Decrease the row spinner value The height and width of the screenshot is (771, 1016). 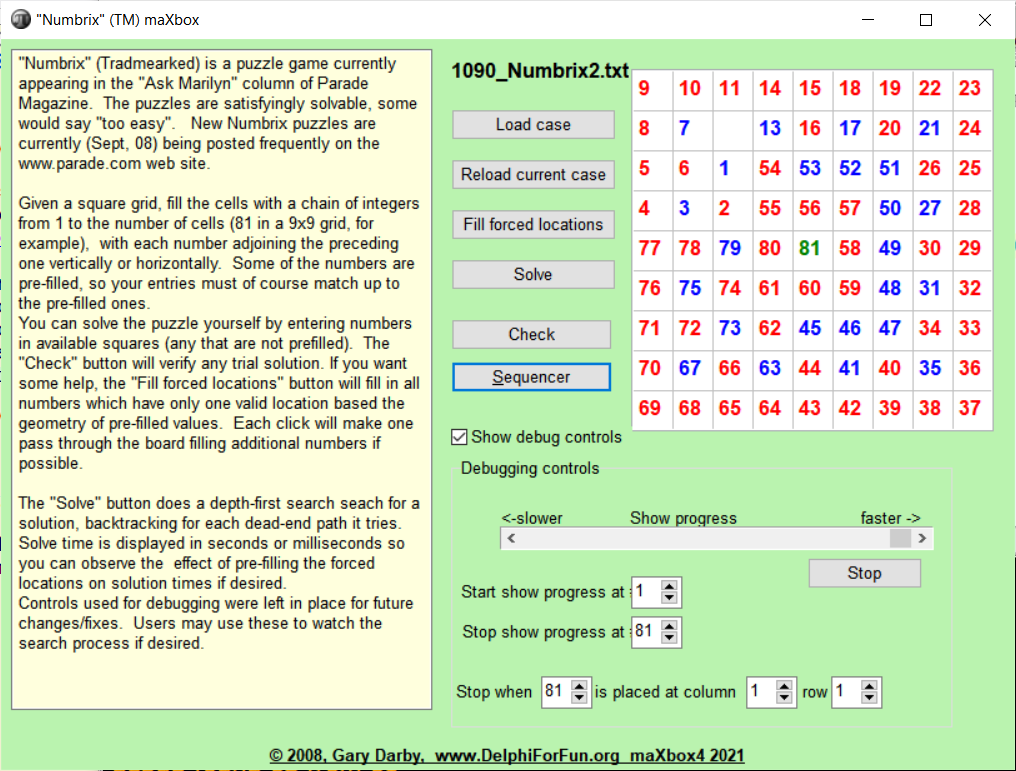(870, 698)
